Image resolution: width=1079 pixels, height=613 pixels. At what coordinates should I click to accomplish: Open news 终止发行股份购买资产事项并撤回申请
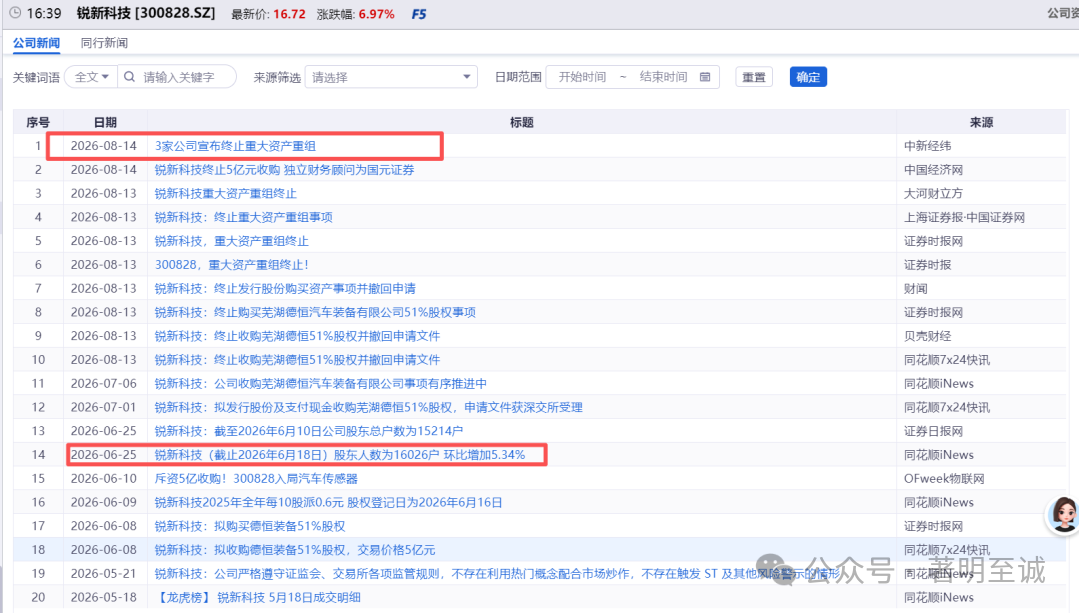(x=285, y=288)
